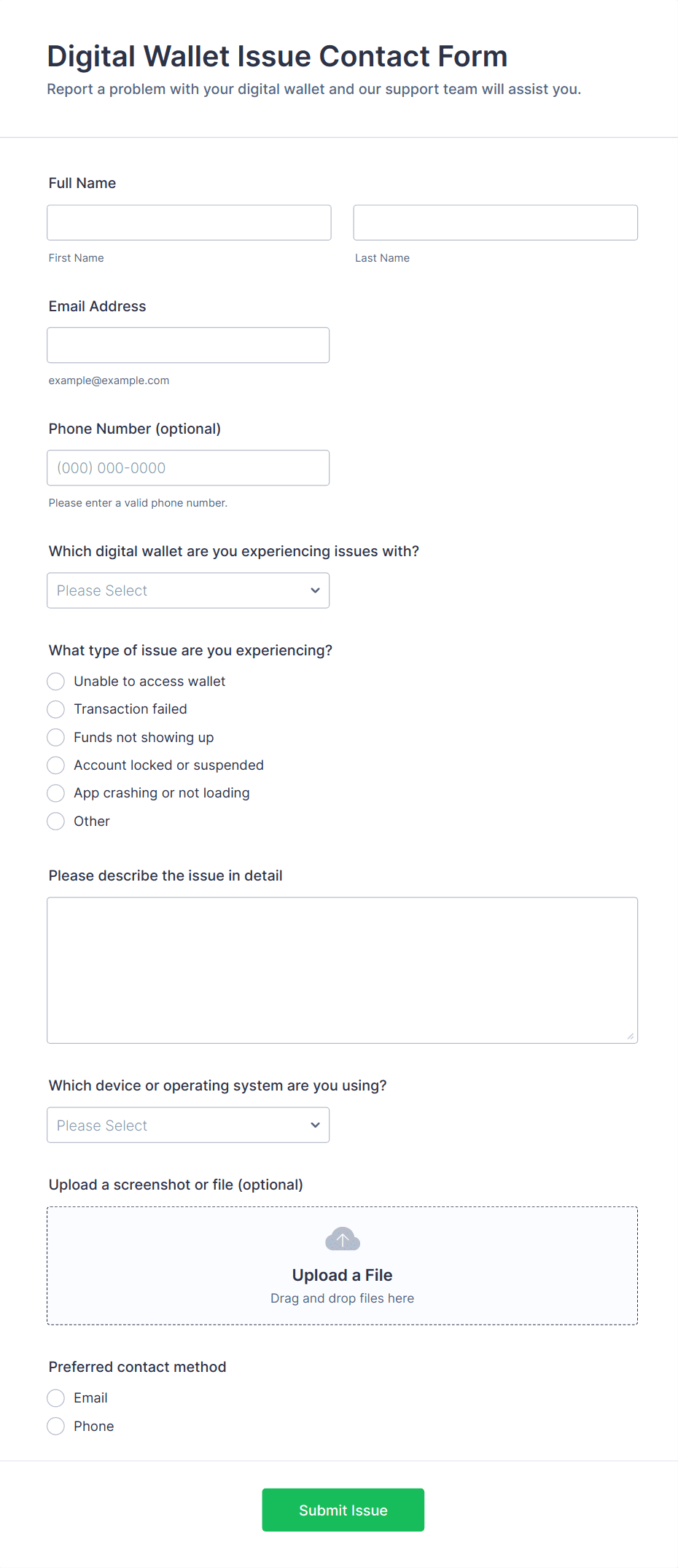Set preferred contact method to Phone
The width and height of the screenshot is (678, 1568).
tap(55, 1427)
